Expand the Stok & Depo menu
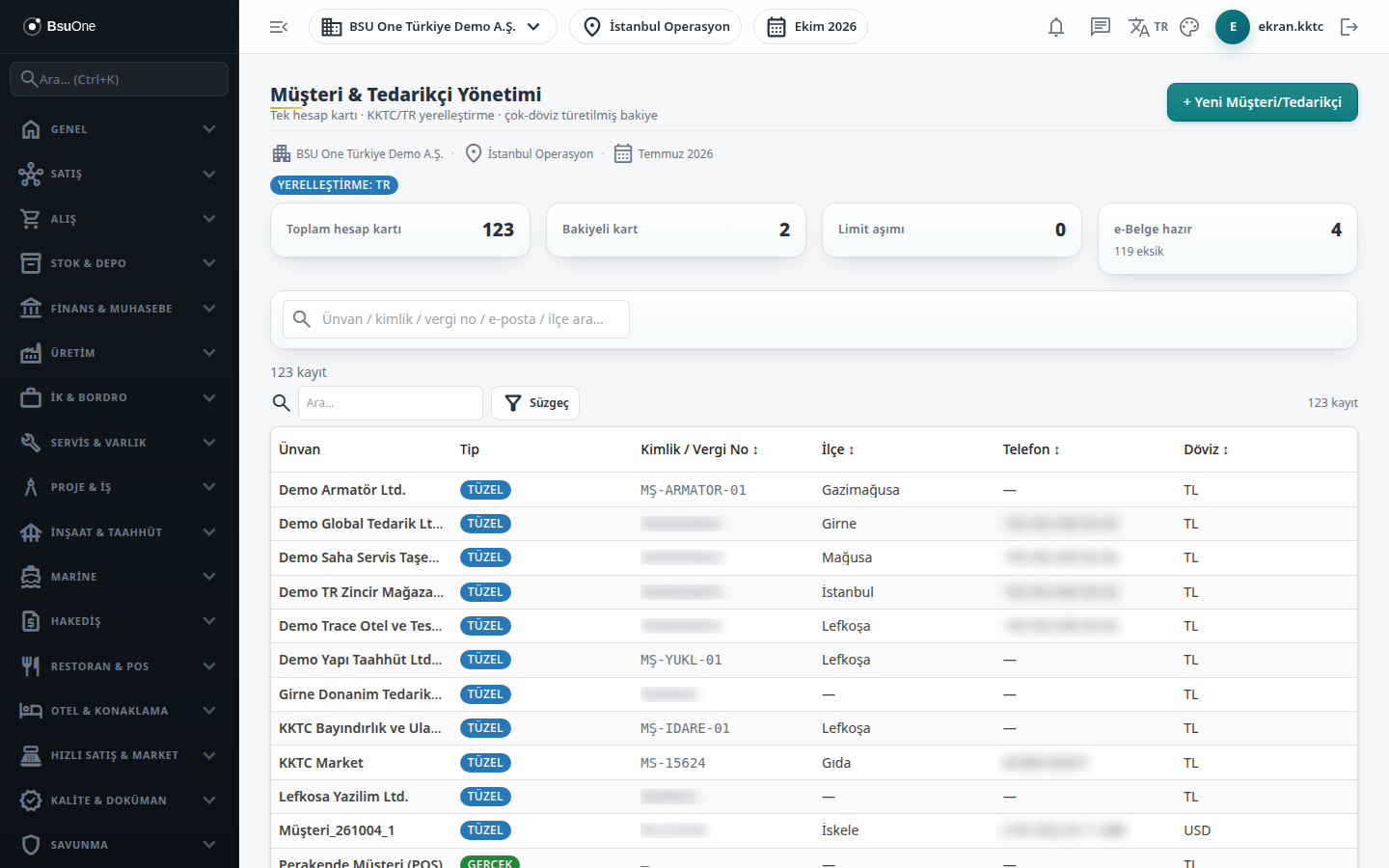Viewport: 1389px width, 868px height. coord(120,263)
